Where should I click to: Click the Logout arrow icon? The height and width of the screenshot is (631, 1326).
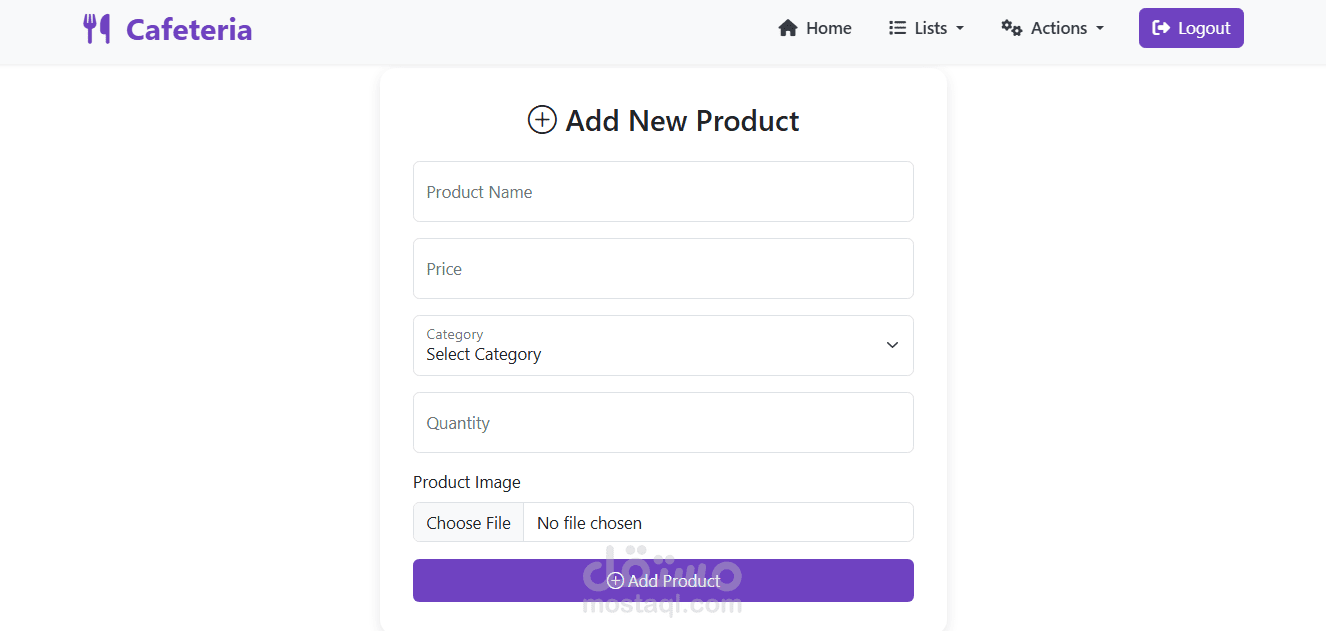[x=1161, y=28]
